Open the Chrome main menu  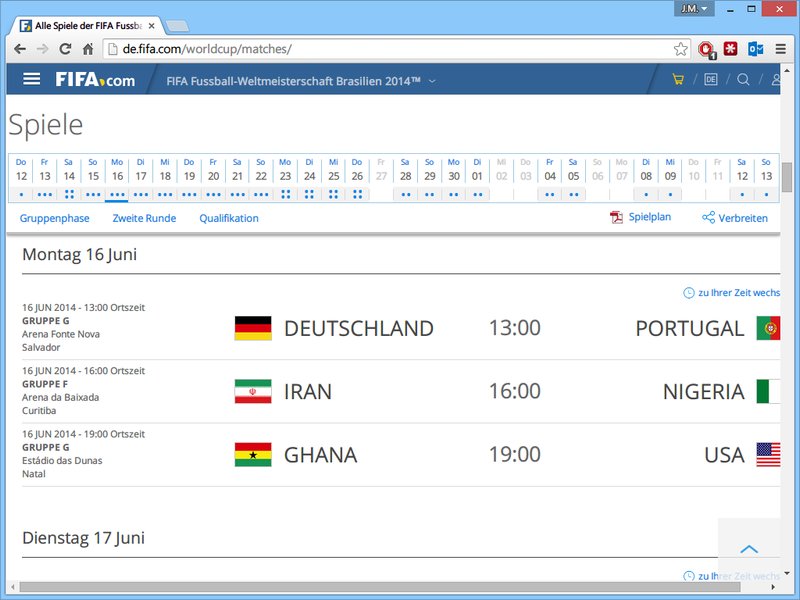tap(781, 49)
